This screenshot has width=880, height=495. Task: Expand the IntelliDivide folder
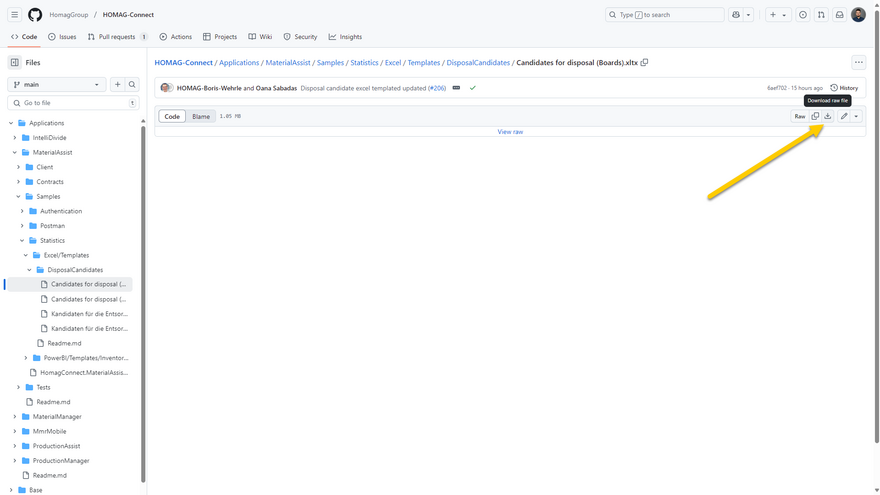[x=15, y=138]
